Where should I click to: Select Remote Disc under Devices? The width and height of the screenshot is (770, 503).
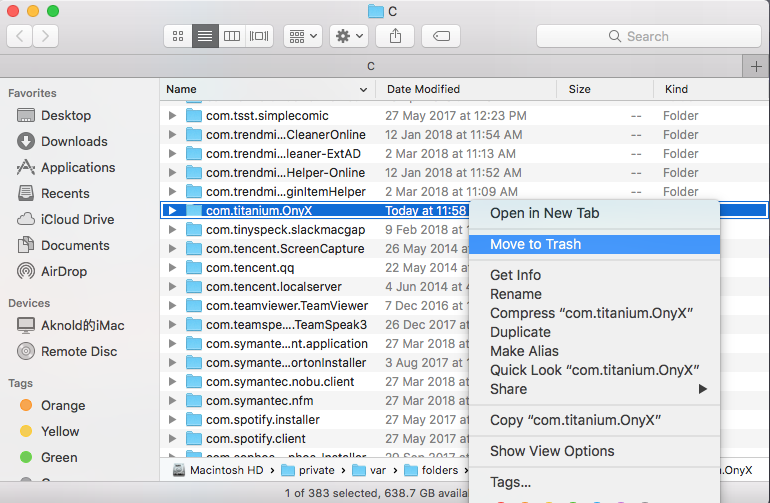(79, 352)
